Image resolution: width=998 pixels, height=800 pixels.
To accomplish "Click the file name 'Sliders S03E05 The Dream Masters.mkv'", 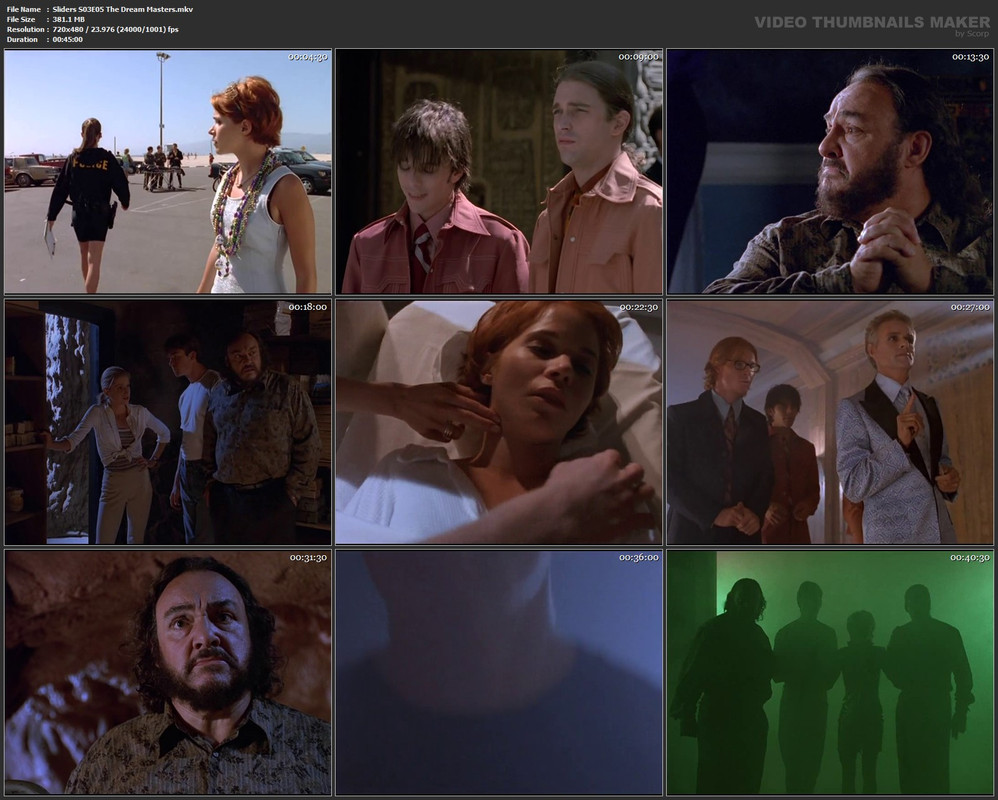I will (x=123, y=10).
